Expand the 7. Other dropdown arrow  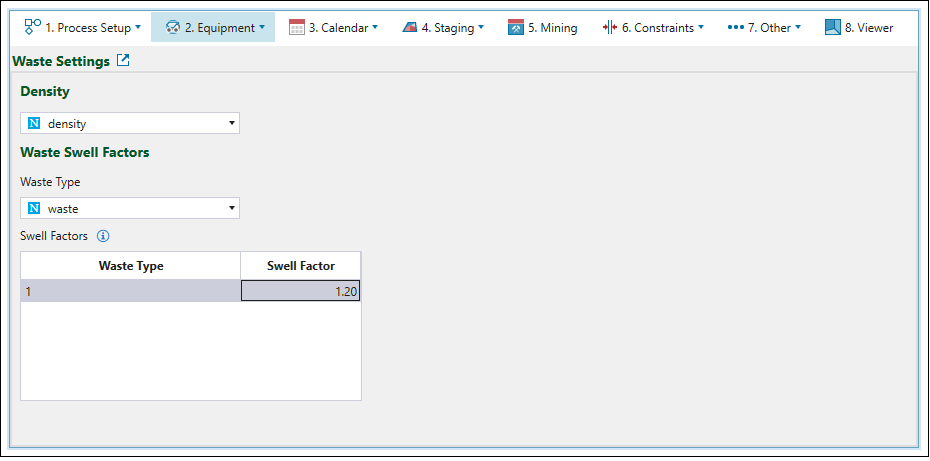click(x=798, y=27)
